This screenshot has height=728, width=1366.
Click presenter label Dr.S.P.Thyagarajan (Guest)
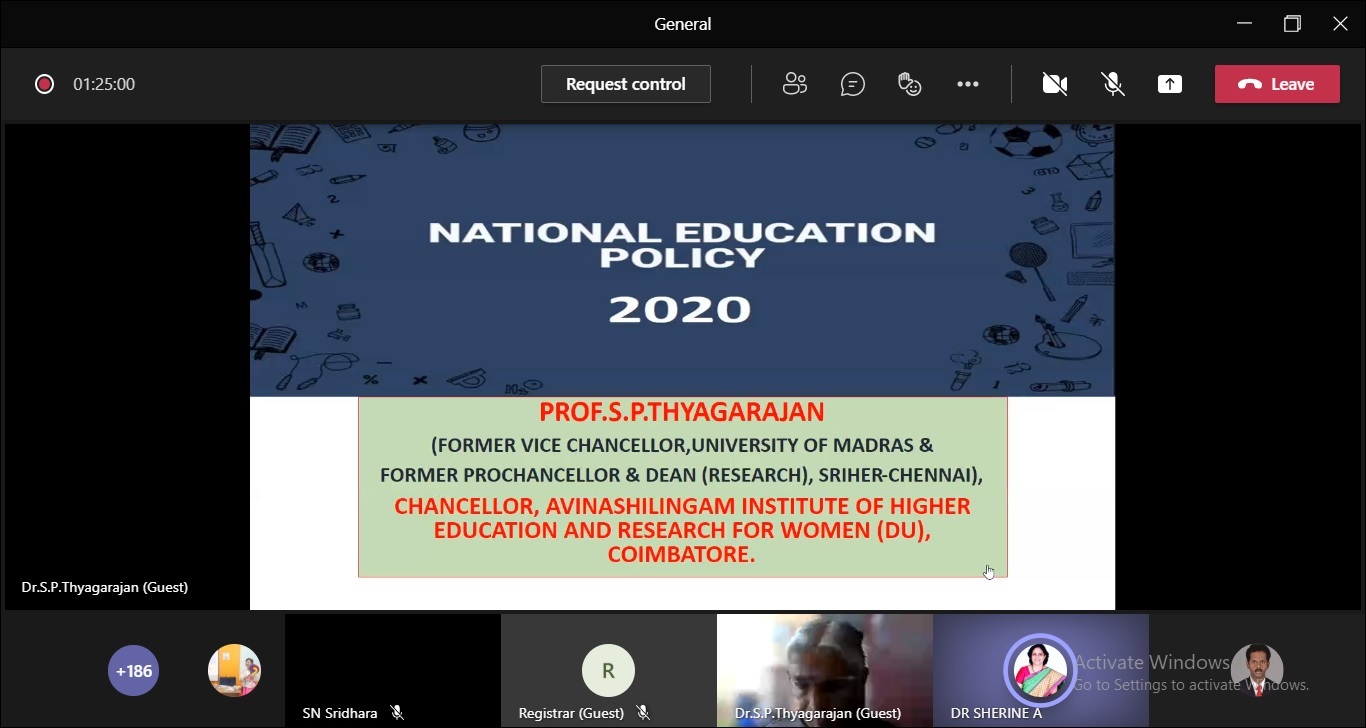[x=105, y=587]
